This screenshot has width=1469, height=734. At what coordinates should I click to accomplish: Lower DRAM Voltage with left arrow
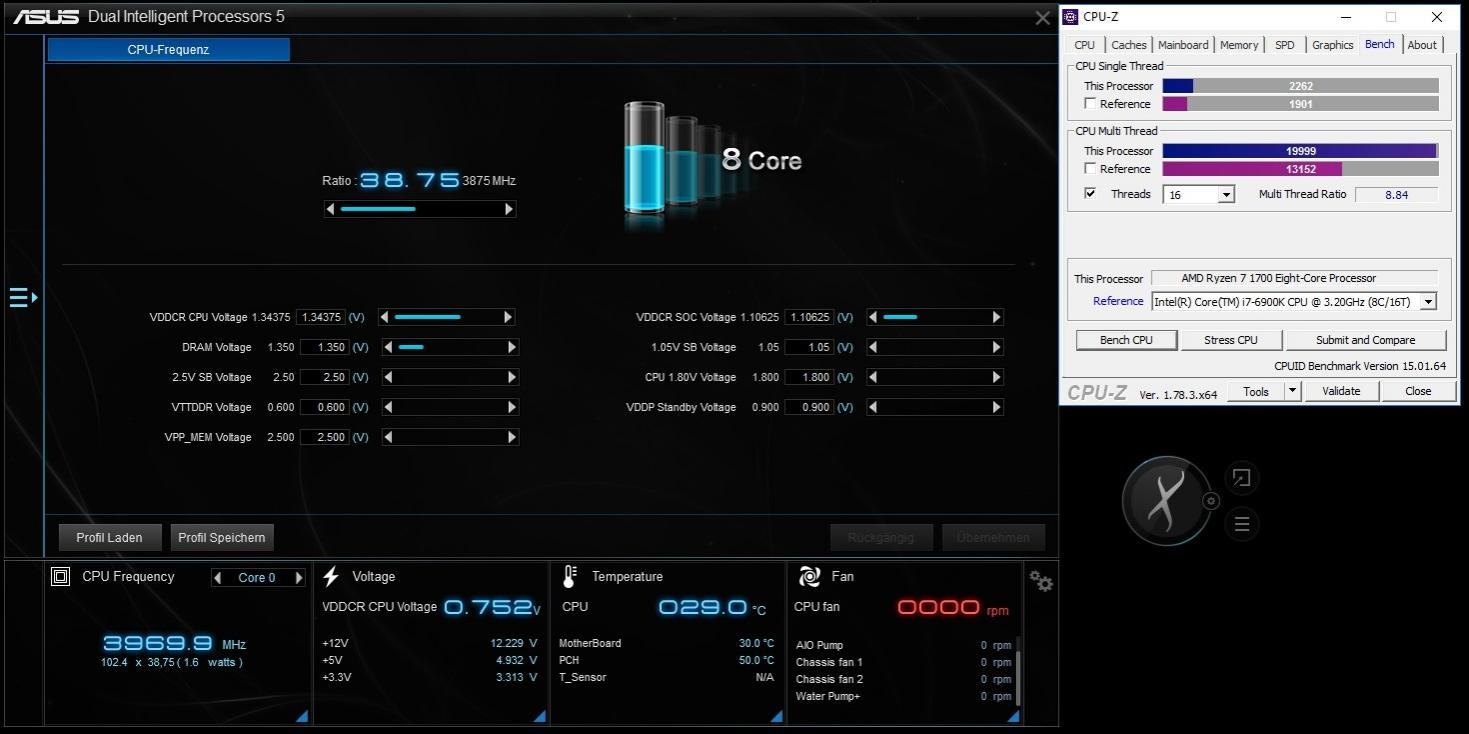(388, 347)
